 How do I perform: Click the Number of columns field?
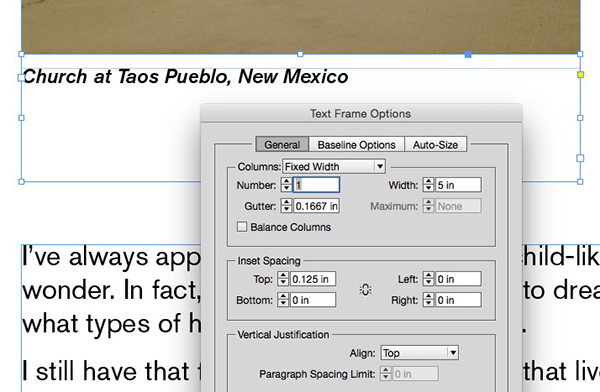316,185
